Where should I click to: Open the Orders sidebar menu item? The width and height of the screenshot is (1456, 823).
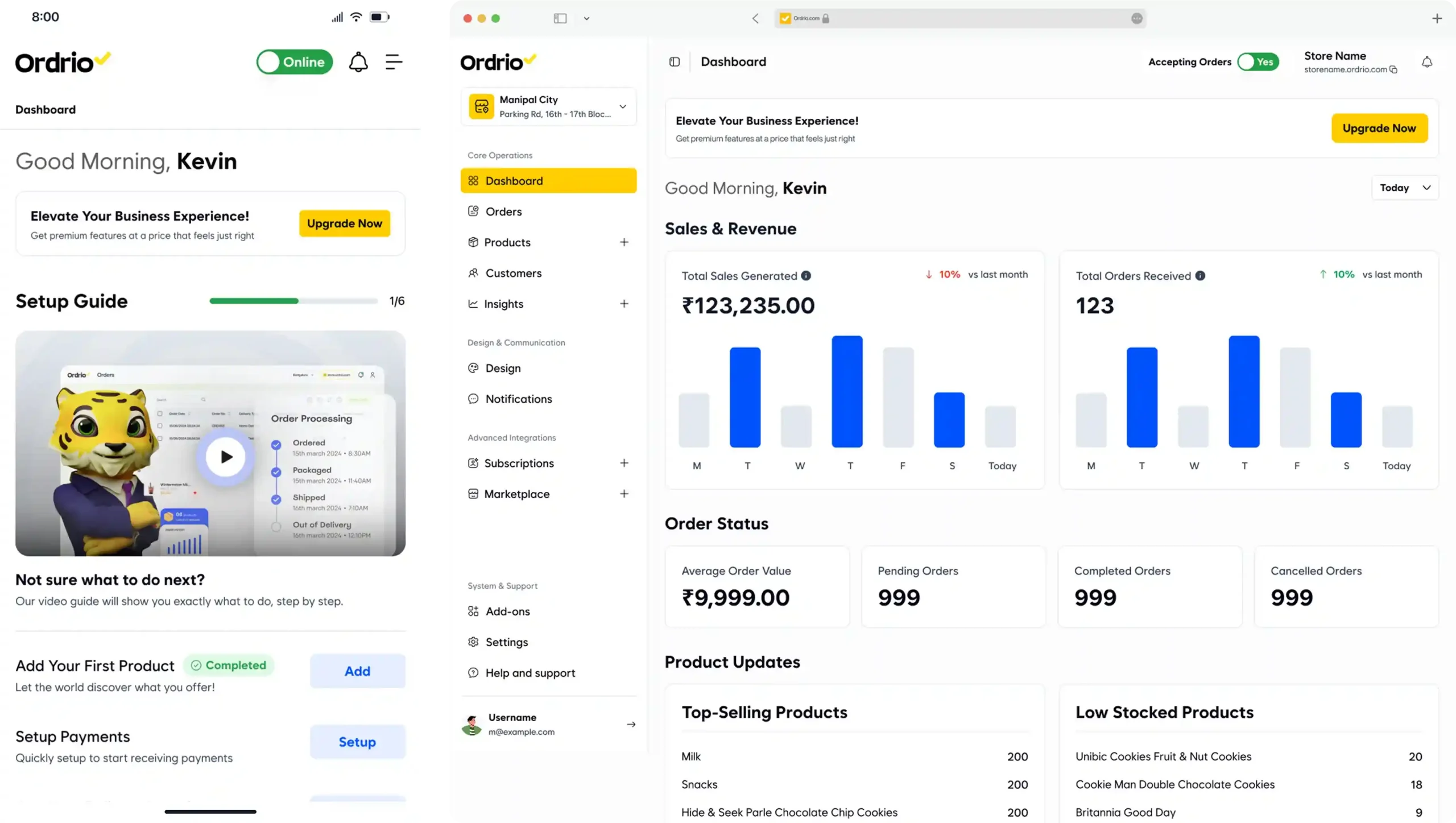(x=503, y=212)
